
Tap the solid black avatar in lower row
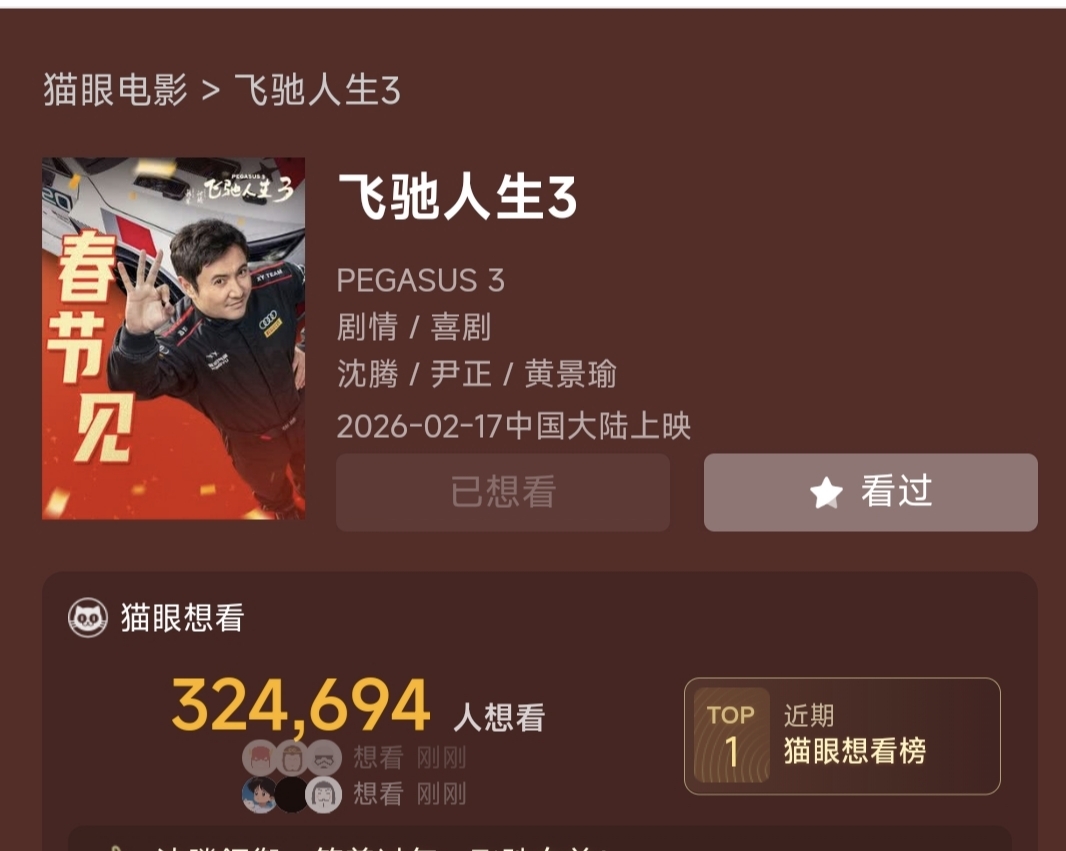coord(292,795)
